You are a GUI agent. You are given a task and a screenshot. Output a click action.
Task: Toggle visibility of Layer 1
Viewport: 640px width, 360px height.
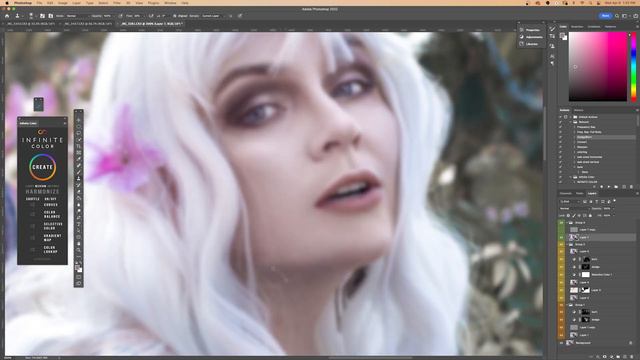561,335
